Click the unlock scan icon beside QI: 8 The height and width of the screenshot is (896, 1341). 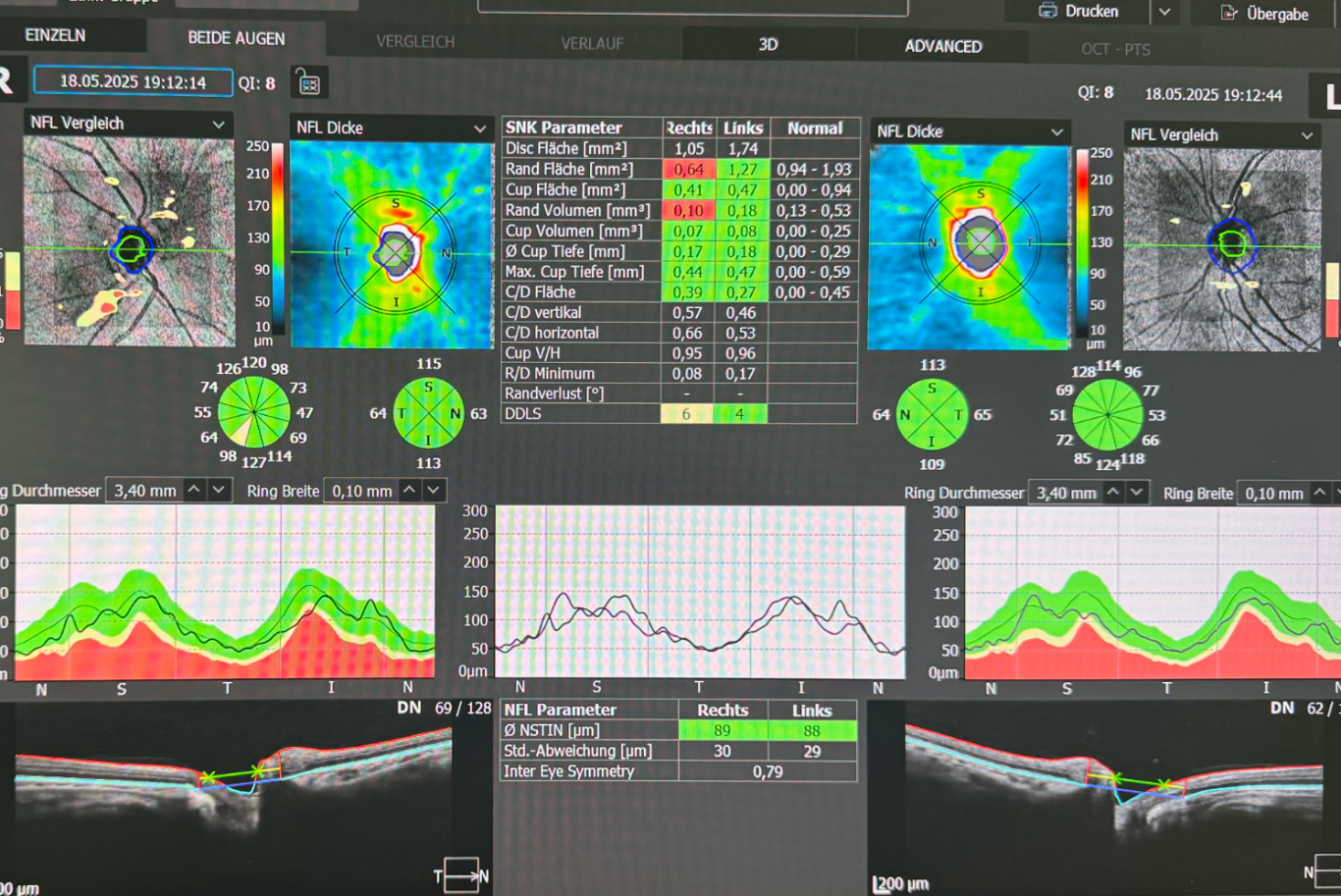coord(309,83)
